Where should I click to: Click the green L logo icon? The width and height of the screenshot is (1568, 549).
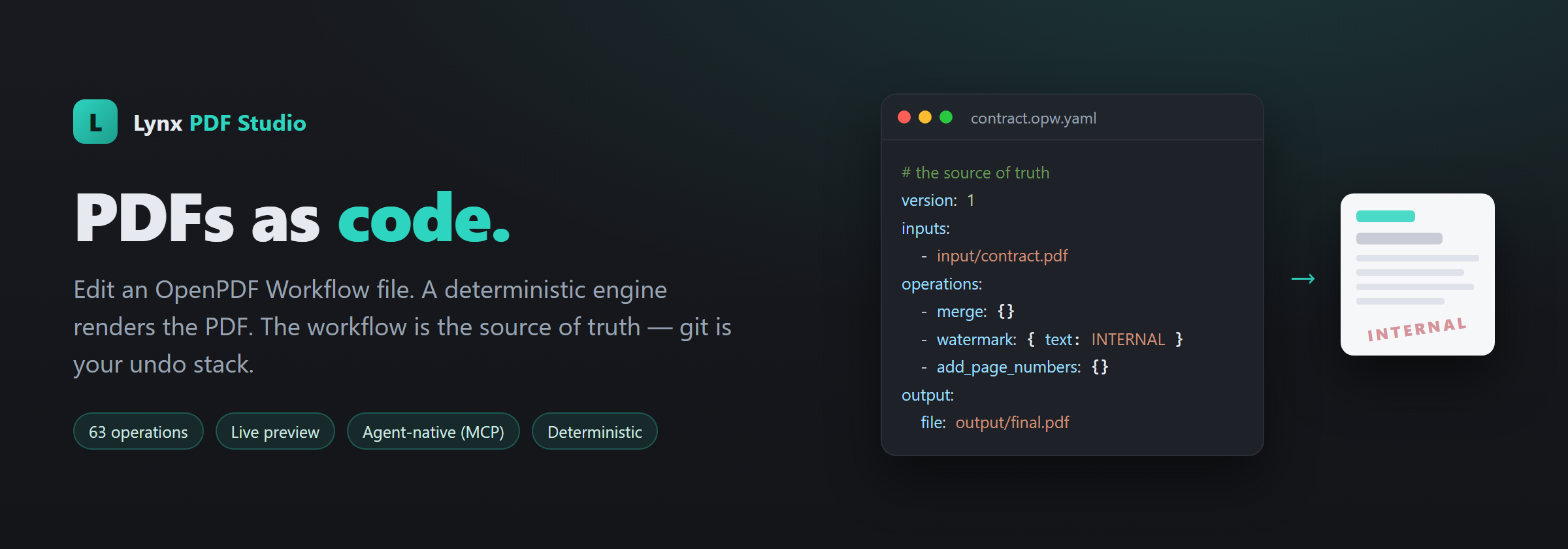95,122
